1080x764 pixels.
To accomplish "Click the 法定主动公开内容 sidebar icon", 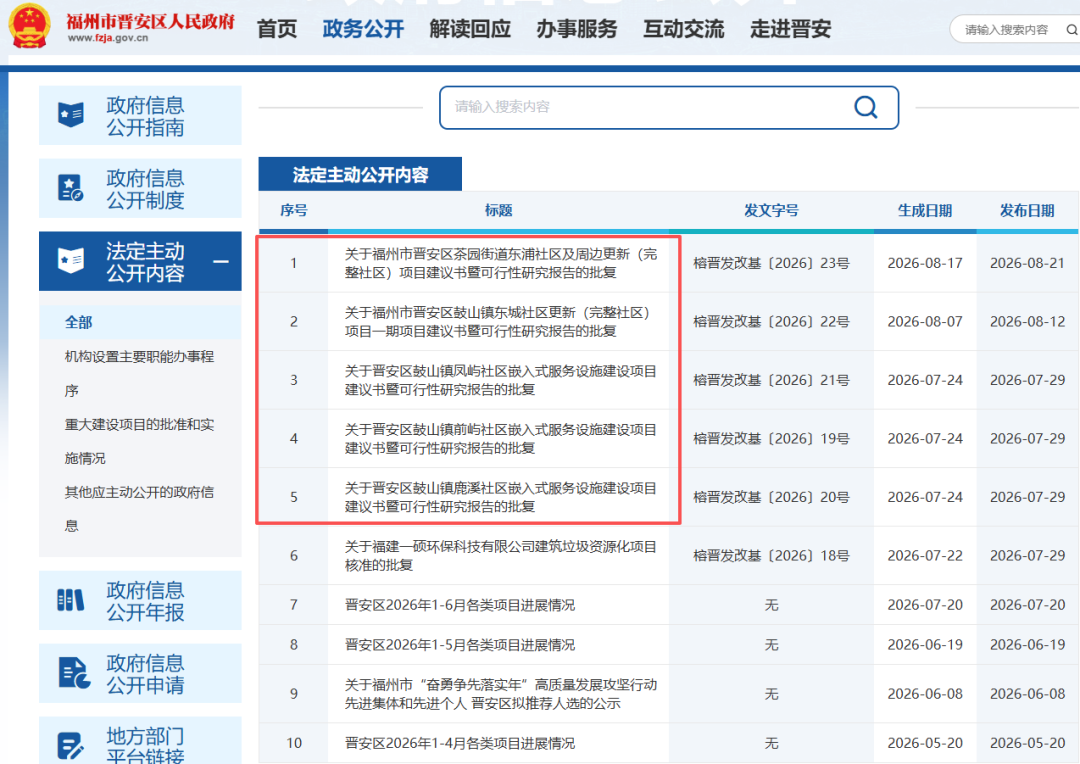I will click(71, 260).
